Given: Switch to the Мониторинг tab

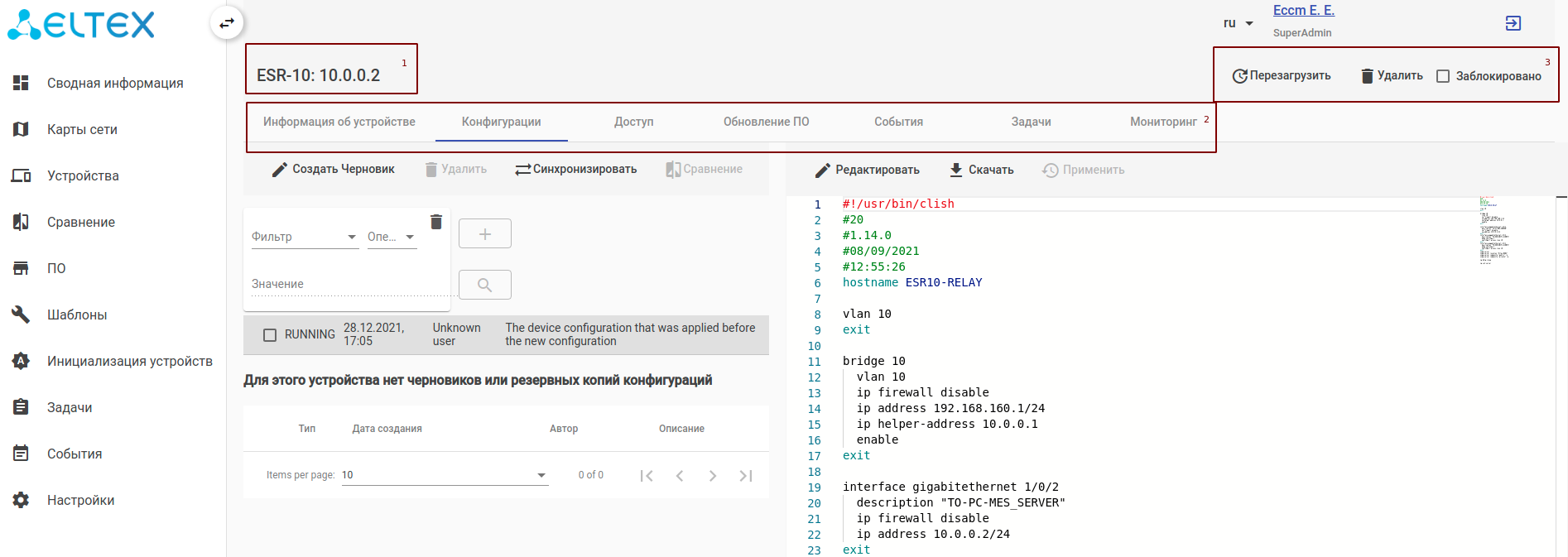Looking at the screenshot, I should (x=1162, y=122).
